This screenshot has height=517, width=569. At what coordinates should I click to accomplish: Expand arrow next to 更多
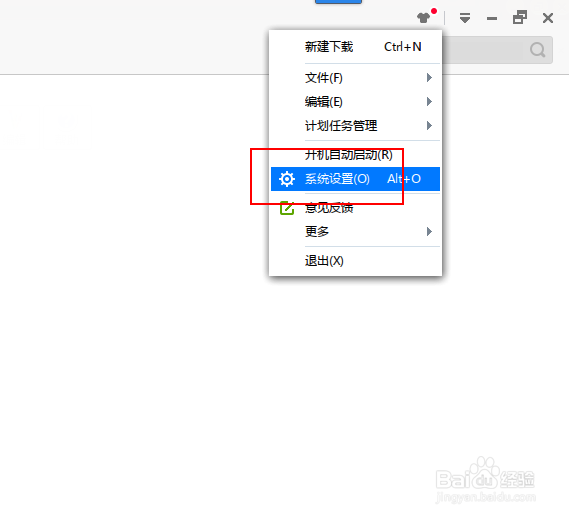[429, 231]
